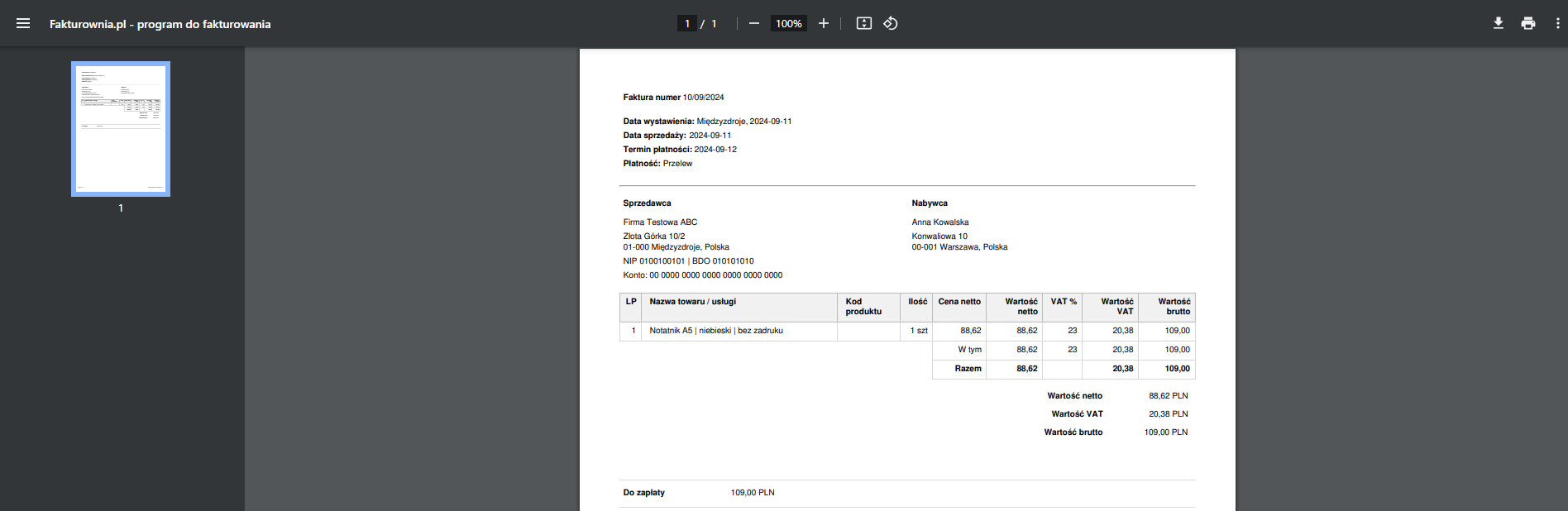The width and height of the screenshot is (1568, 511).
Task: Click the 'Do zapłaty' label
Action: (x=643, y=493)
